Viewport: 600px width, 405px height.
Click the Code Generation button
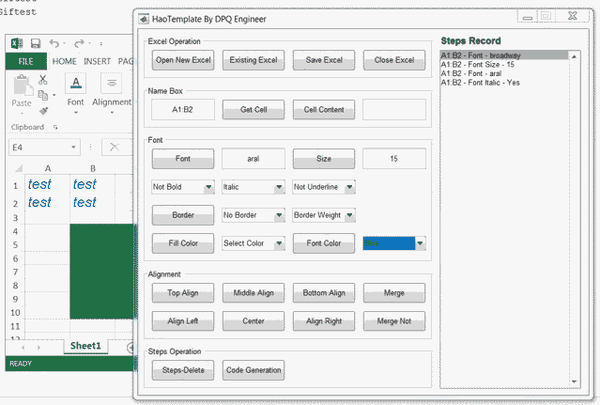(253, 370)
